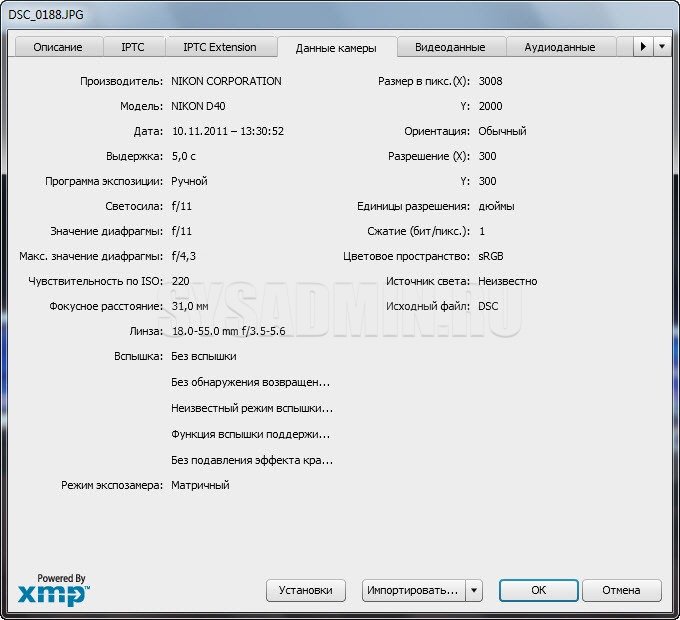Show the Аудиоданные tab
Viewport: 680px width, 620px height.
point(559,47)
